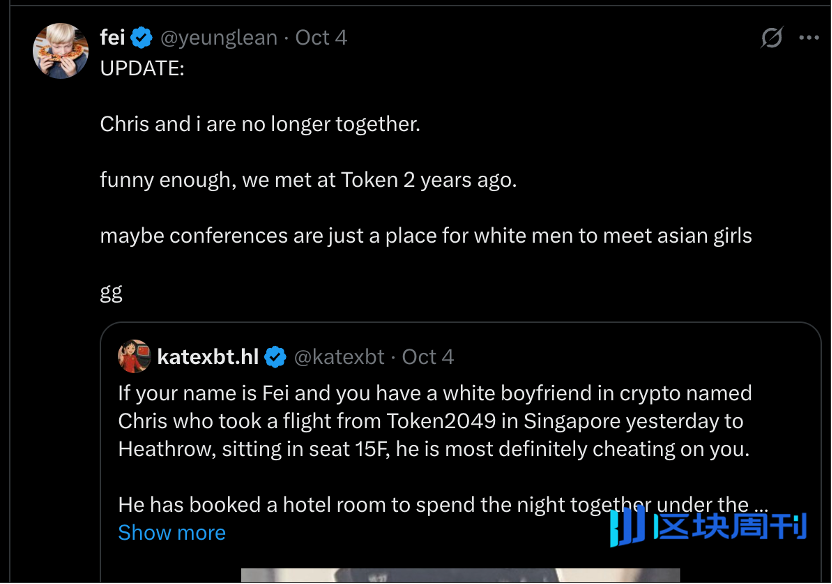Click the verified badge next to katexbt.hl
832x584 pixels.
pyautogui.click(x=275, y=357)
